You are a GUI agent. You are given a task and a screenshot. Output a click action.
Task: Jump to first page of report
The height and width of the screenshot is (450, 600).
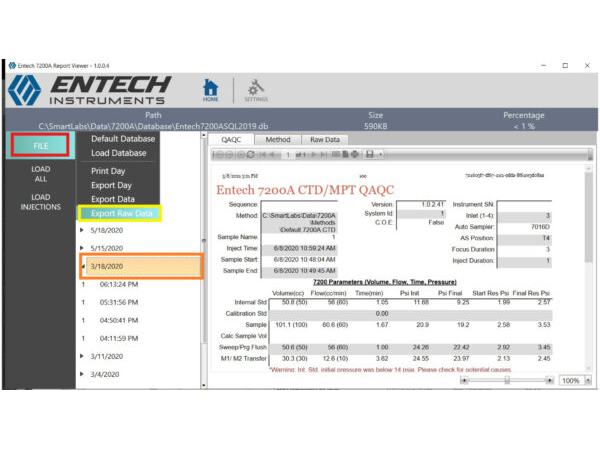coord(263,155)
